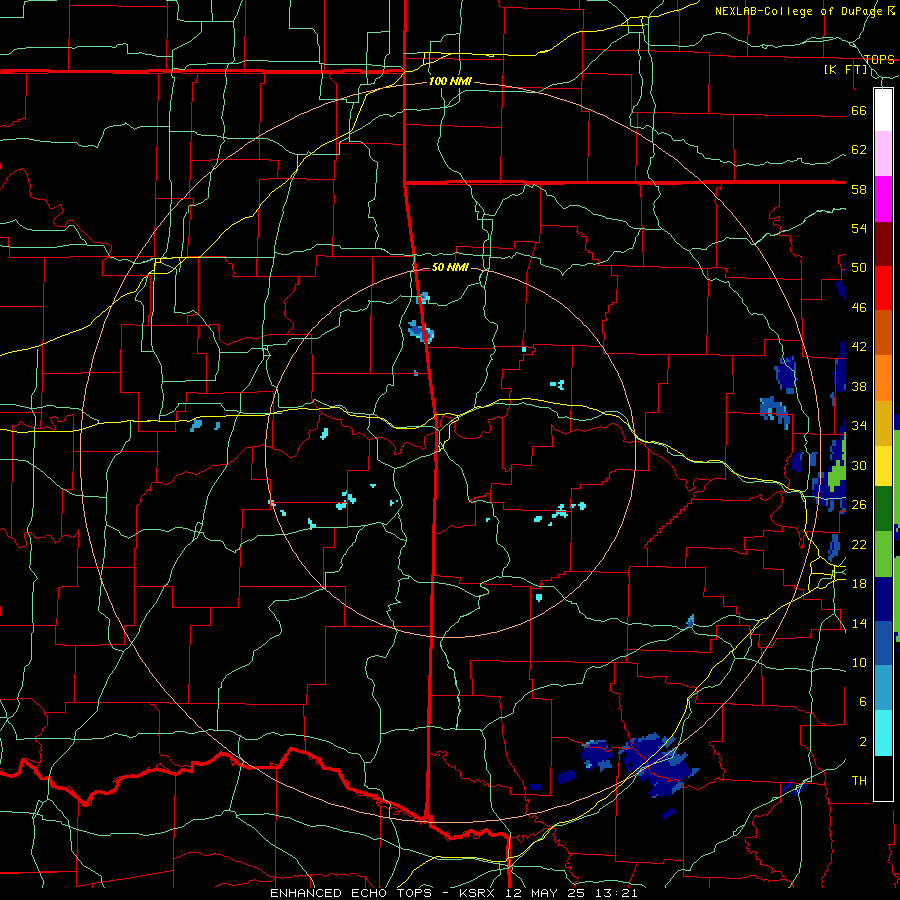Click the 'NEXLAB-College of DuPage' credit text

(798, 11)
